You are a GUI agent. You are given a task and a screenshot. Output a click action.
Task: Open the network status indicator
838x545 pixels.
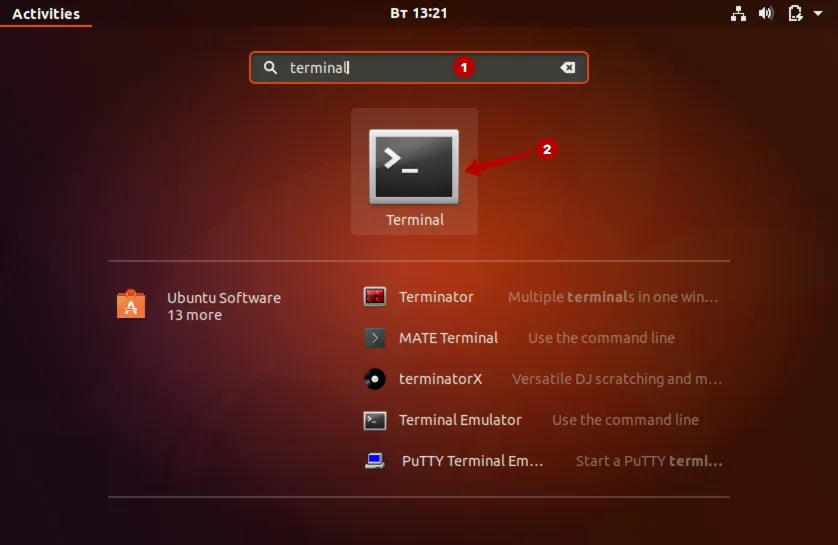click(738, 13)
